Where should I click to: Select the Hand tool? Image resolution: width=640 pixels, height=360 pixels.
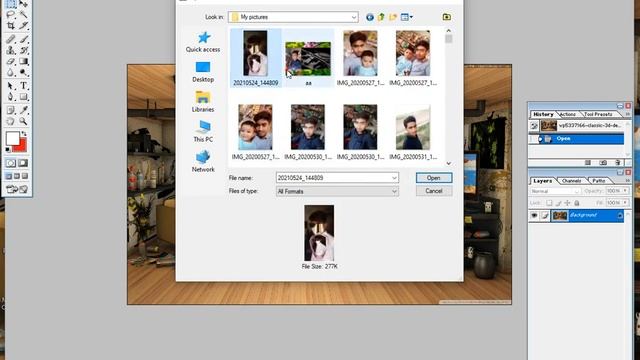click(11, 121)
